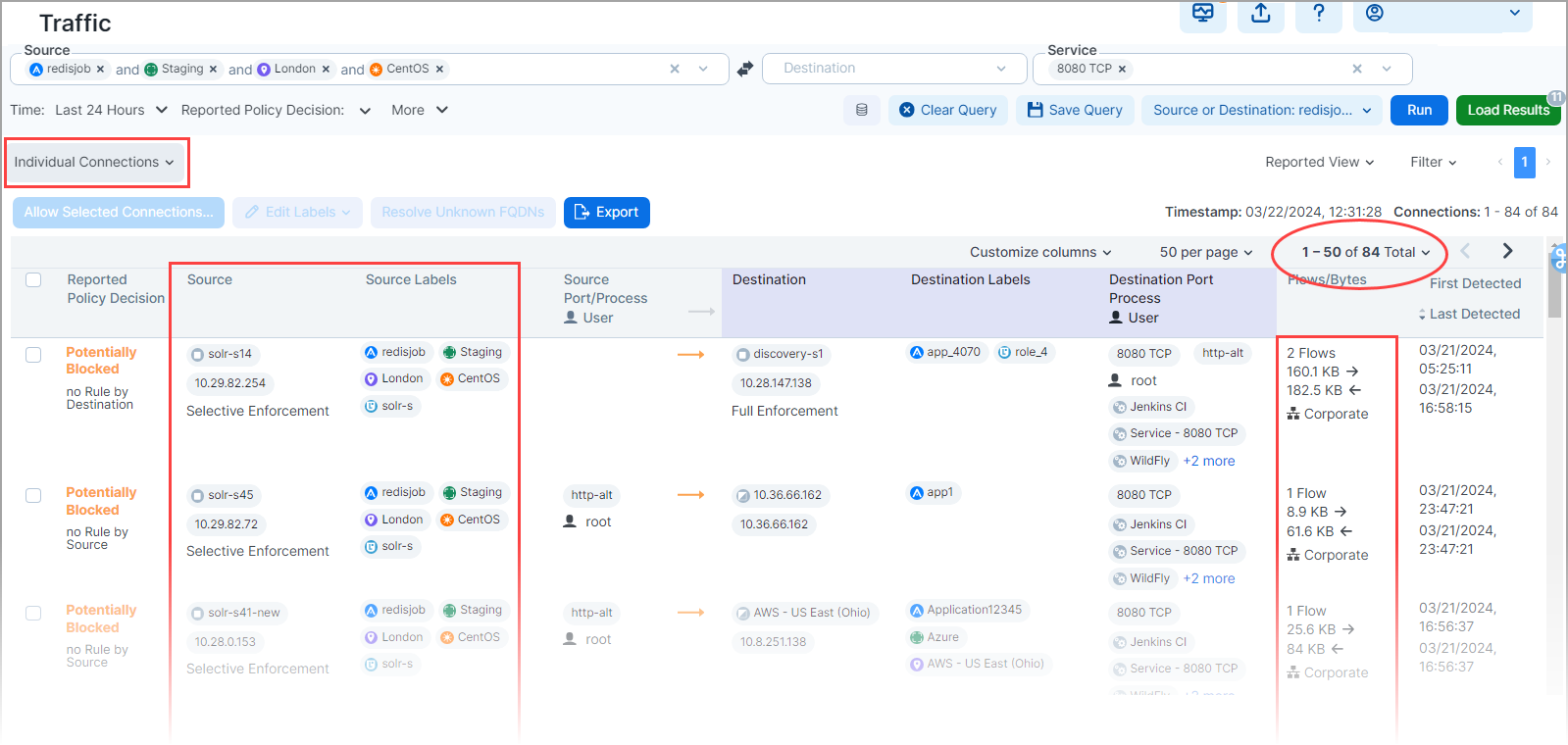Click the upload/share icon in the top bar

[1261, 14]
